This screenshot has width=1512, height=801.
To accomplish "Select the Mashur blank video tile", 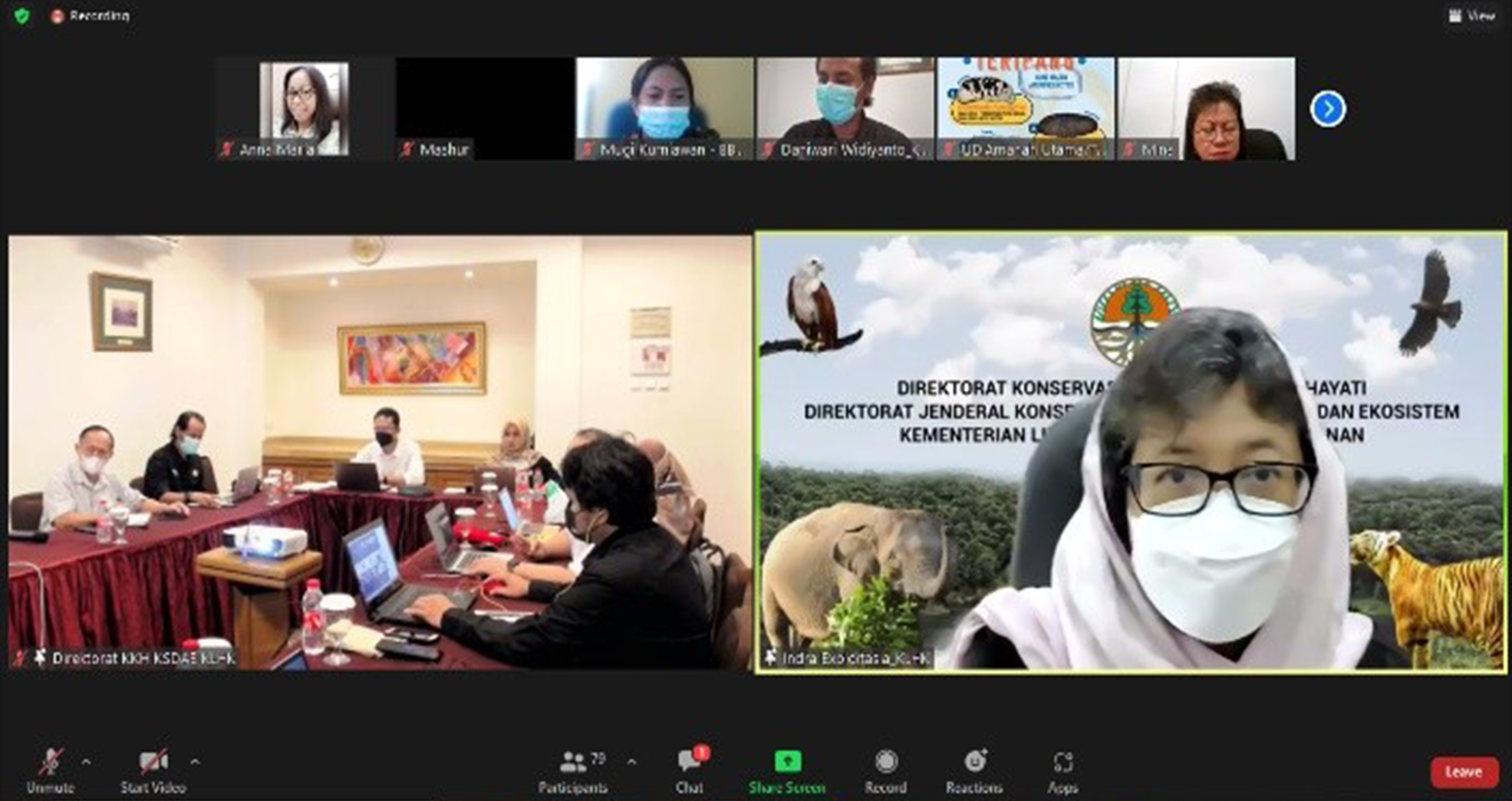I will (485, 108).
